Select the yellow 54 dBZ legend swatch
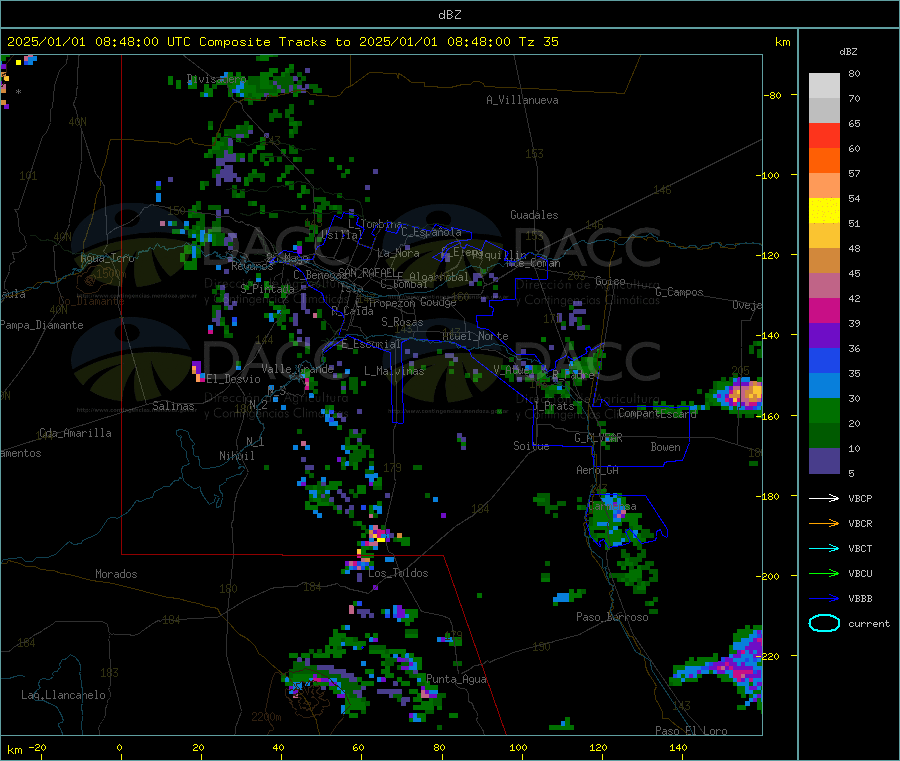This screenshot has width=900, height=761. (x=824, y=211)
